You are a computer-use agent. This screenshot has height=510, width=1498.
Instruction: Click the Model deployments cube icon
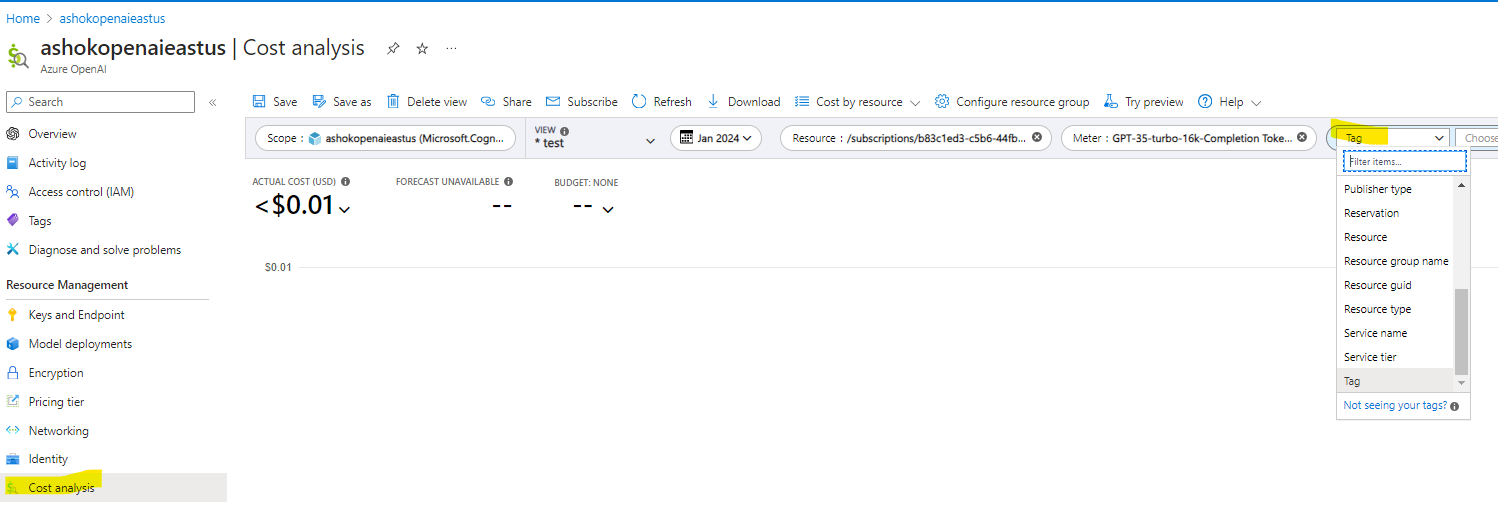[13, 344]
